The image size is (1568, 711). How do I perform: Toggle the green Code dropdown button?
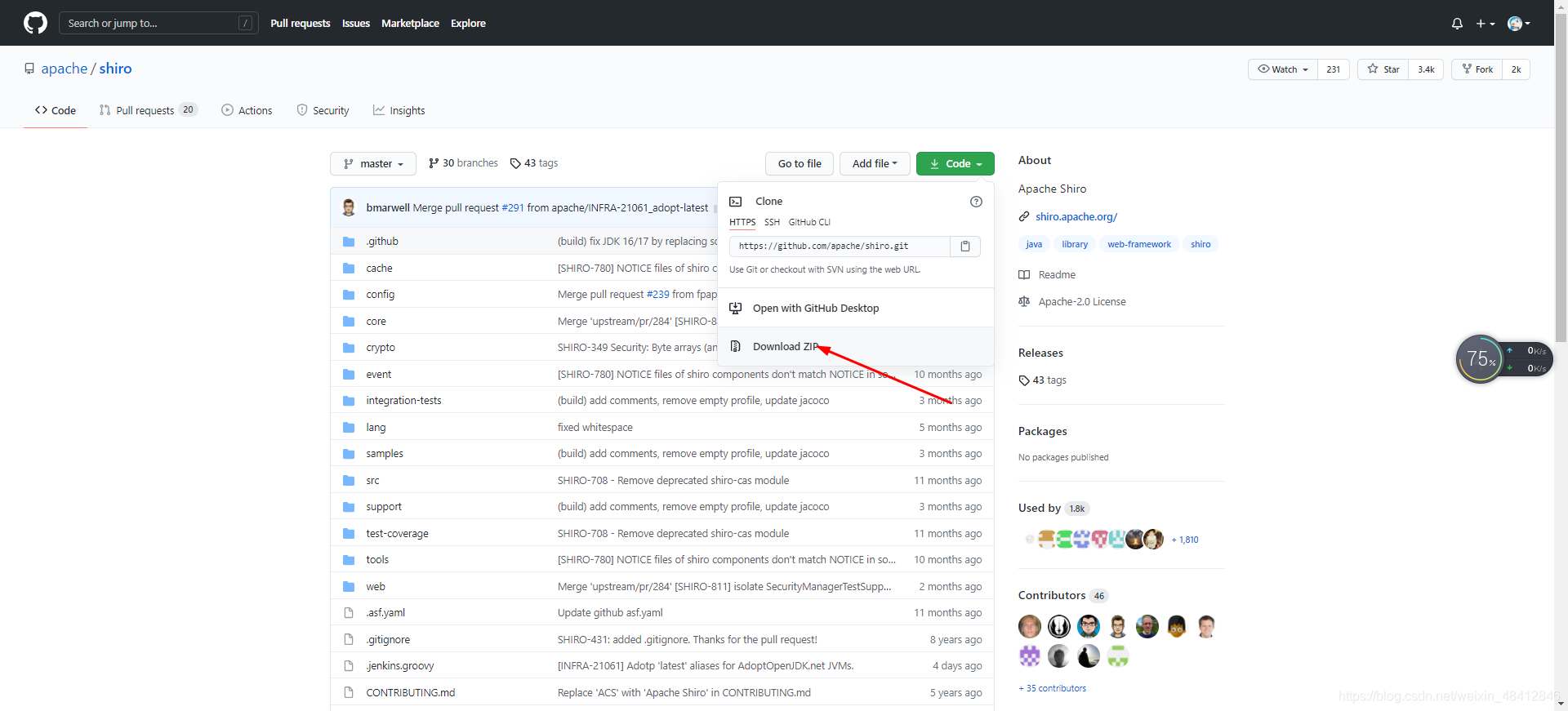coord(955,163)
